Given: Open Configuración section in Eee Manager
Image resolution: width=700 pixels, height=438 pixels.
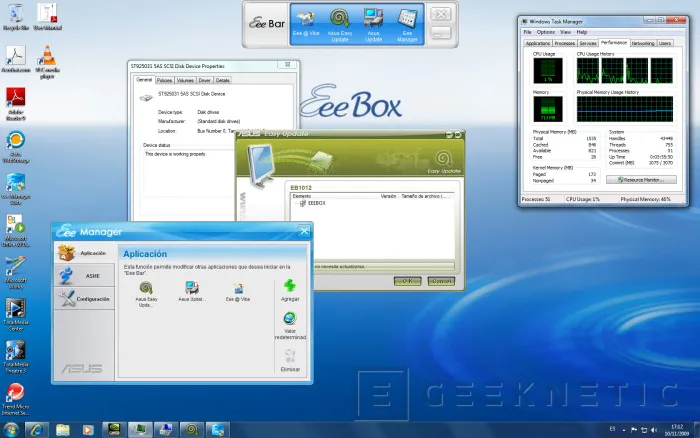Looking at the screenshot, I should pyautogui.click(x=84, y=299).
